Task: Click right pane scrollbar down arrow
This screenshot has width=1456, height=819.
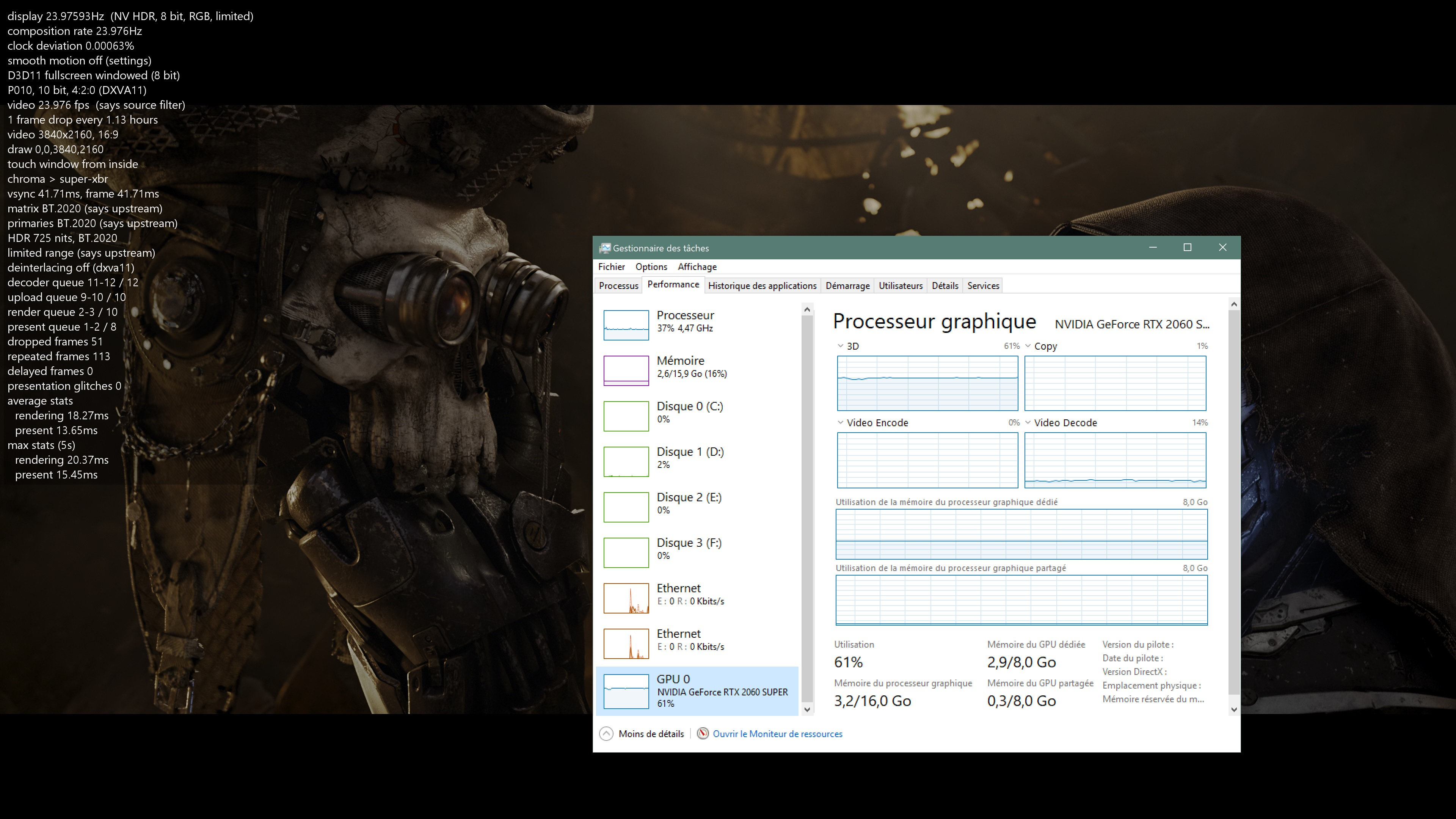Action: (1234, 709)
